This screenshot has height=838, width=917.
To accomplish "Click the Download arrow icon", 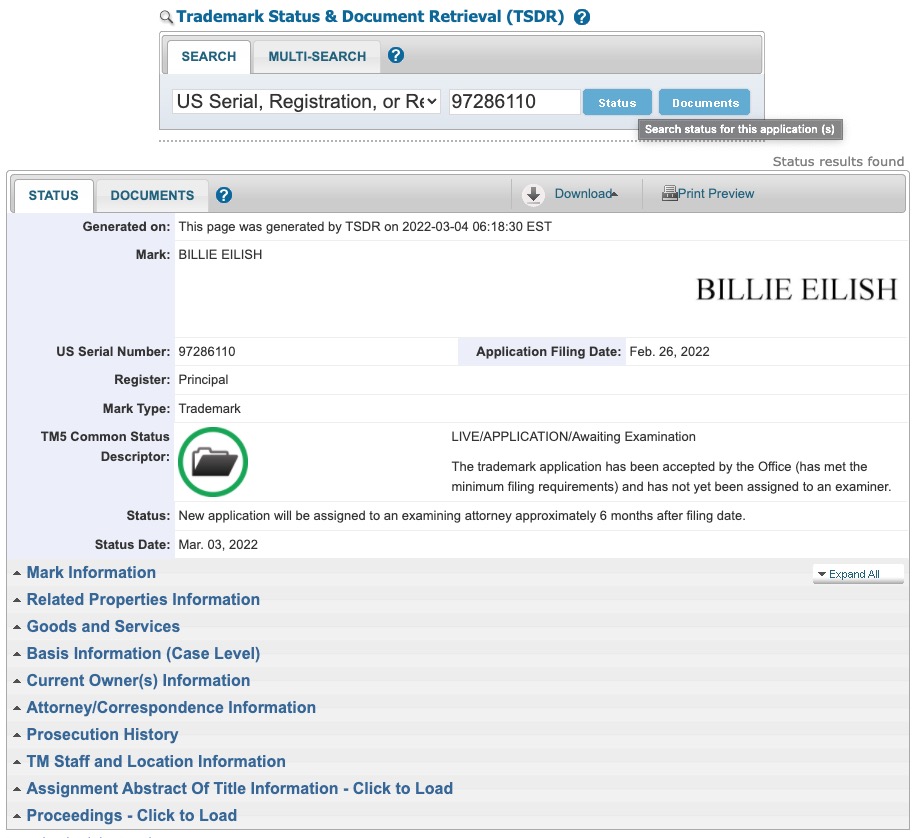I will click(x=533, y=193).
